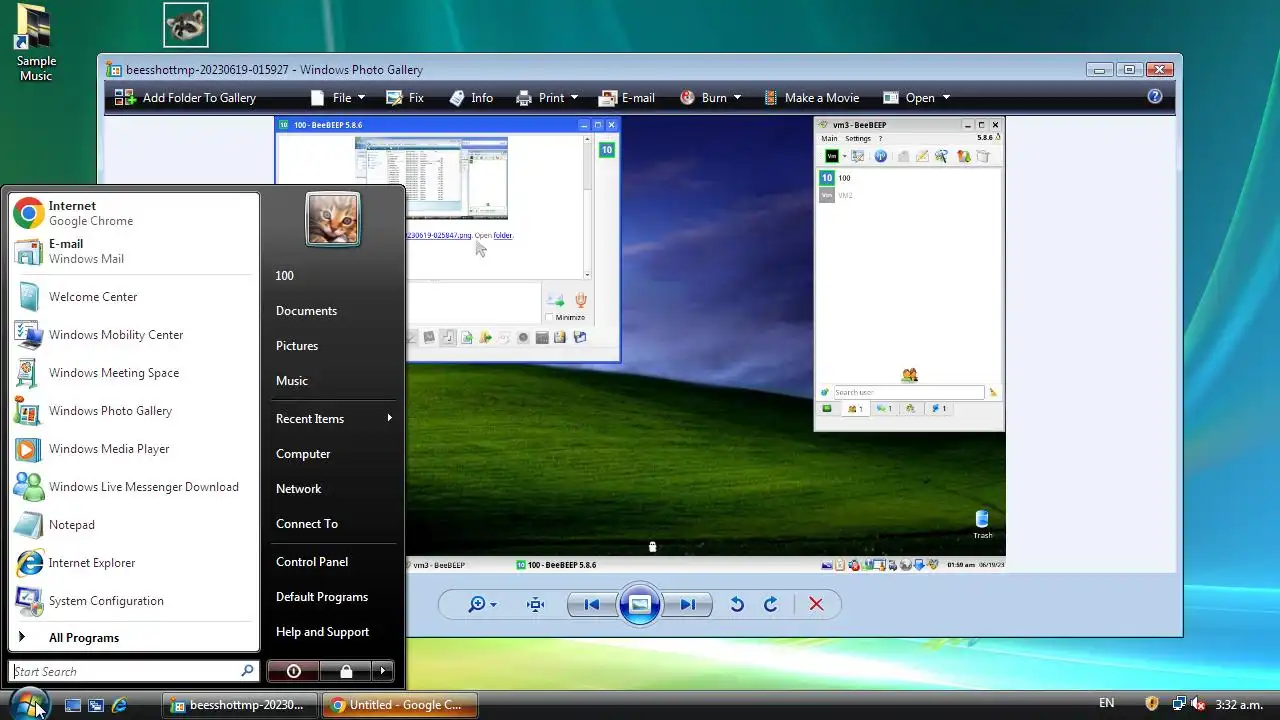This screenshot has height=720, width=1280.
Task: Click Make a Movie toolbar button
Action: [x=811, y=98]
